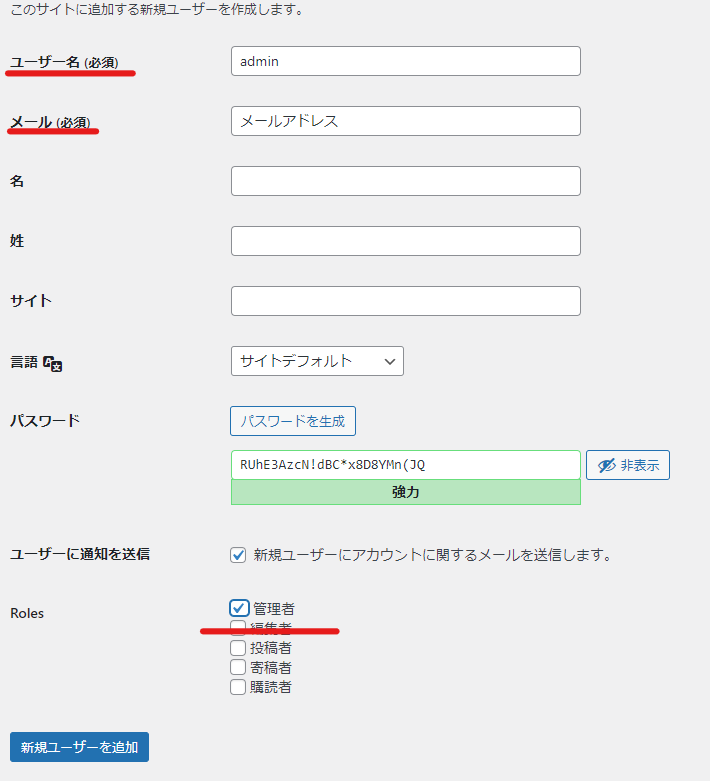Click the ユーザーに通知を送信 label text

[x=80, y=553]
